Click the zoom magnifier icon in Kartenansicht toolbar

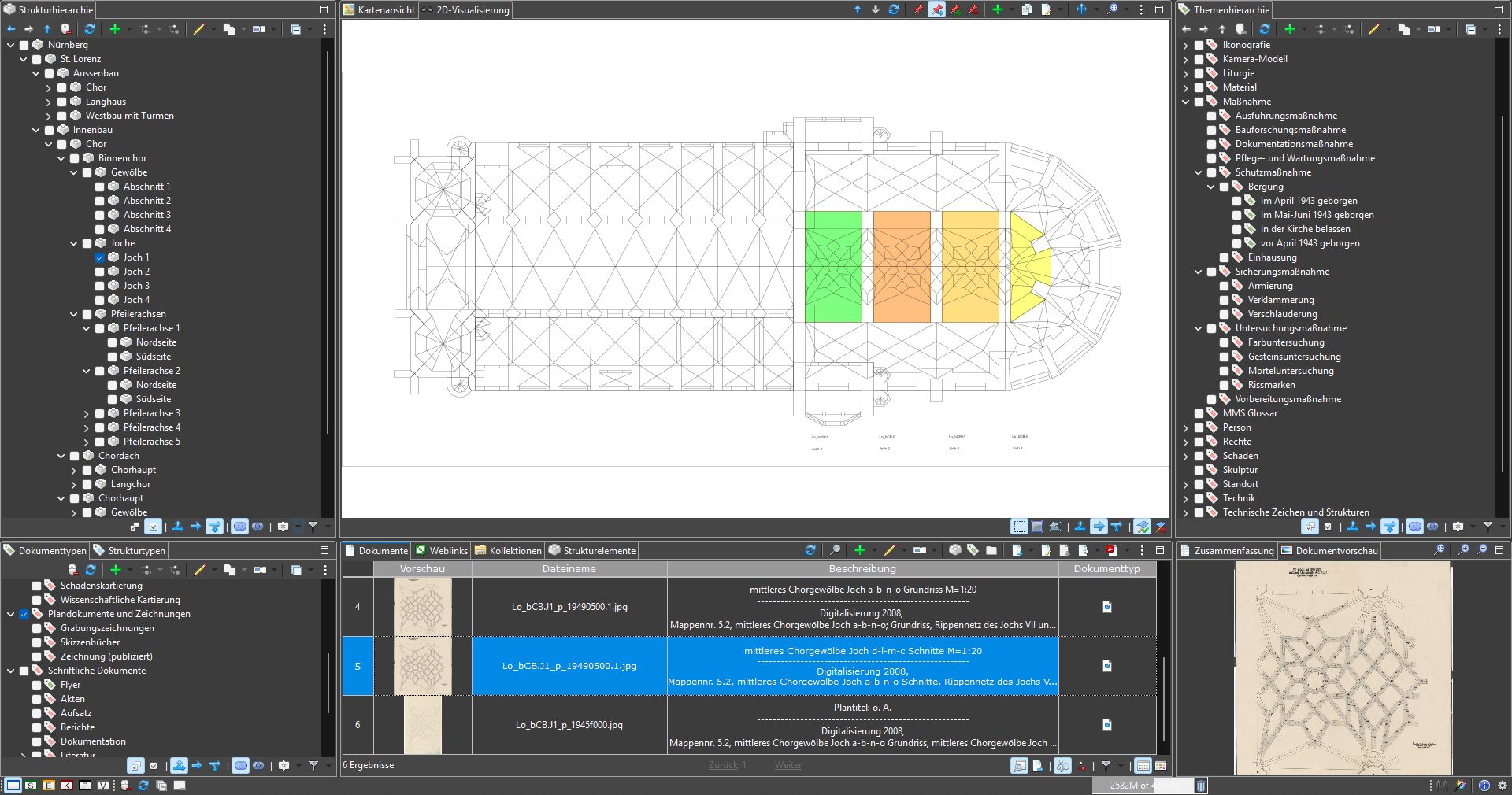(x=1112, y=9)
